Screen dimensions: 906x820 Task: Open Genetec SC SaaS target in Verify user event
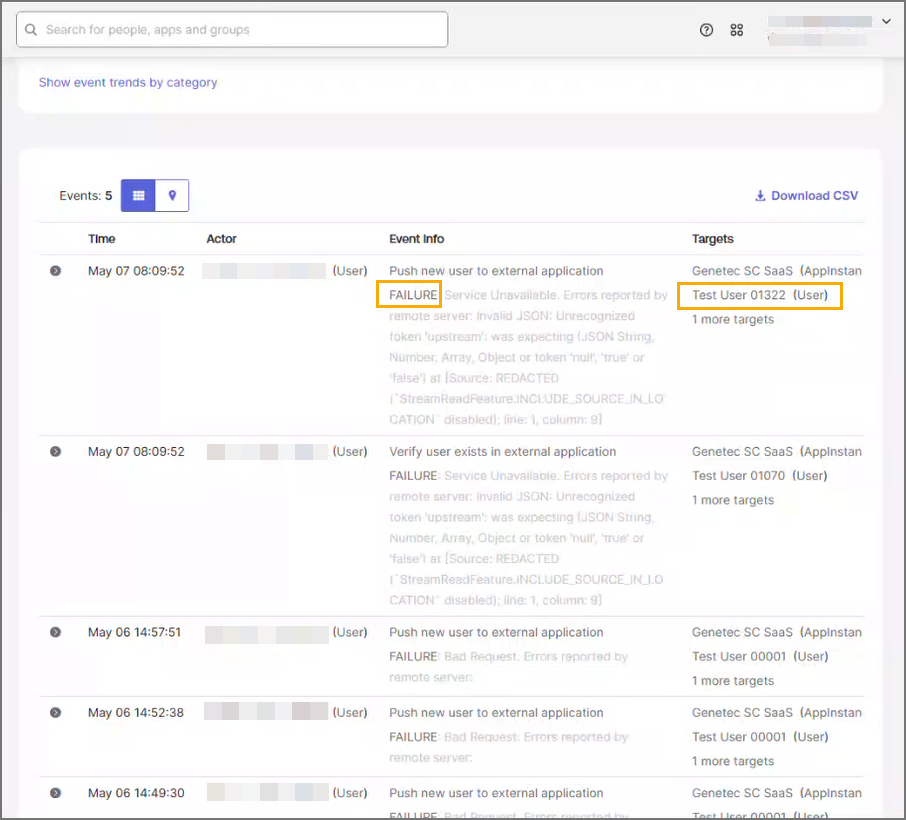[x=777, y=452]
